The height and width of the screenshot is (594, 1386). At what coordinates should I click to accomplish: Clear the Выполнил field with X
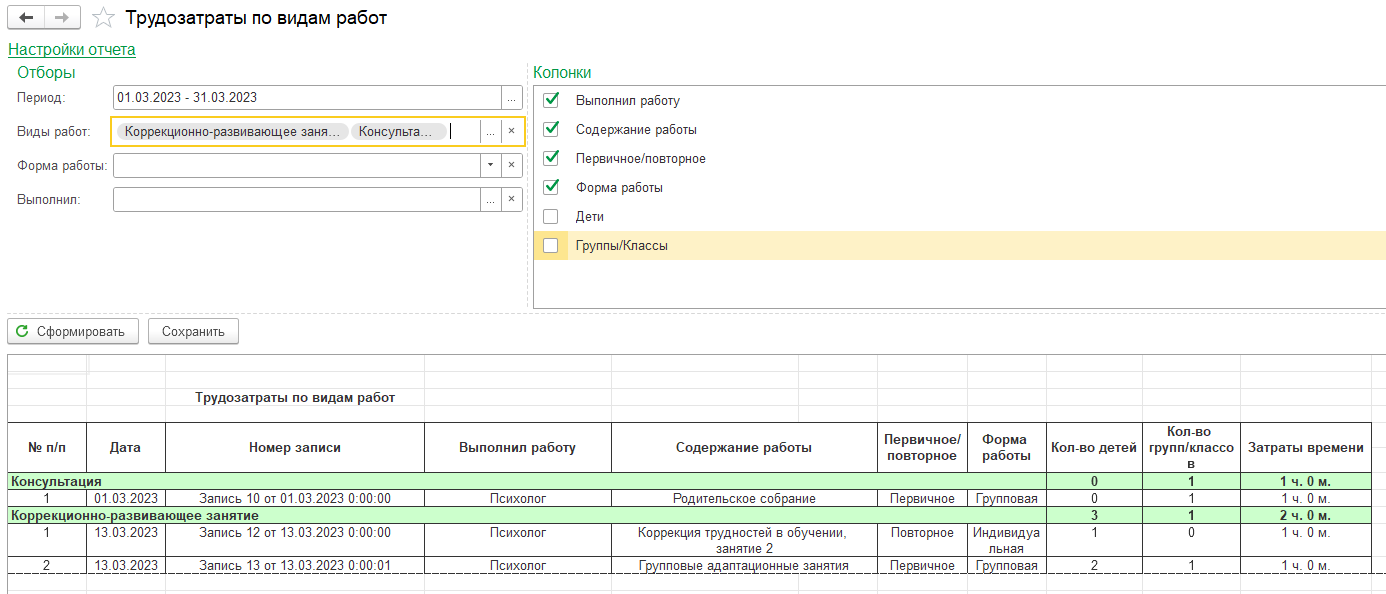512,199
